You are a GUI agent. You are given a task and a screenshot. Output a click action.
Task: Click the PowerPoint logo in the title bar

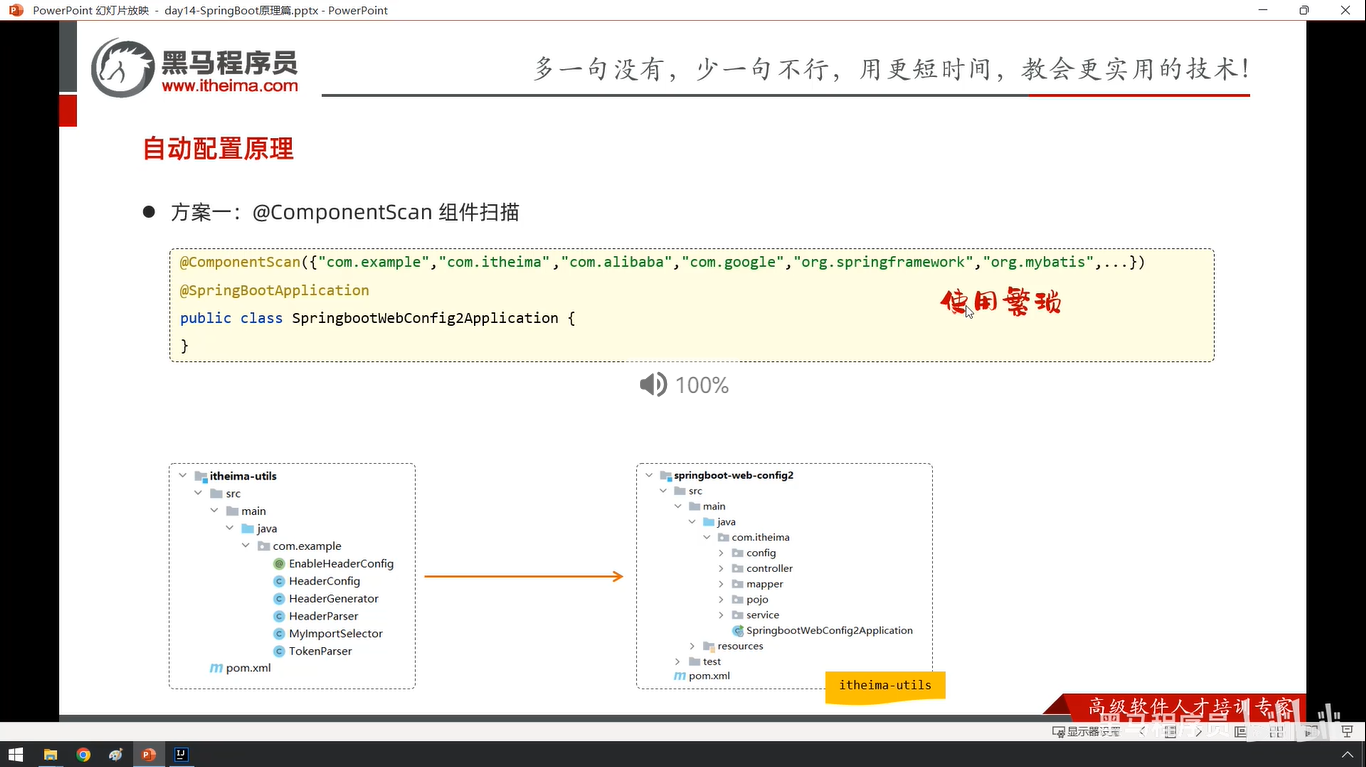point(16,10)
